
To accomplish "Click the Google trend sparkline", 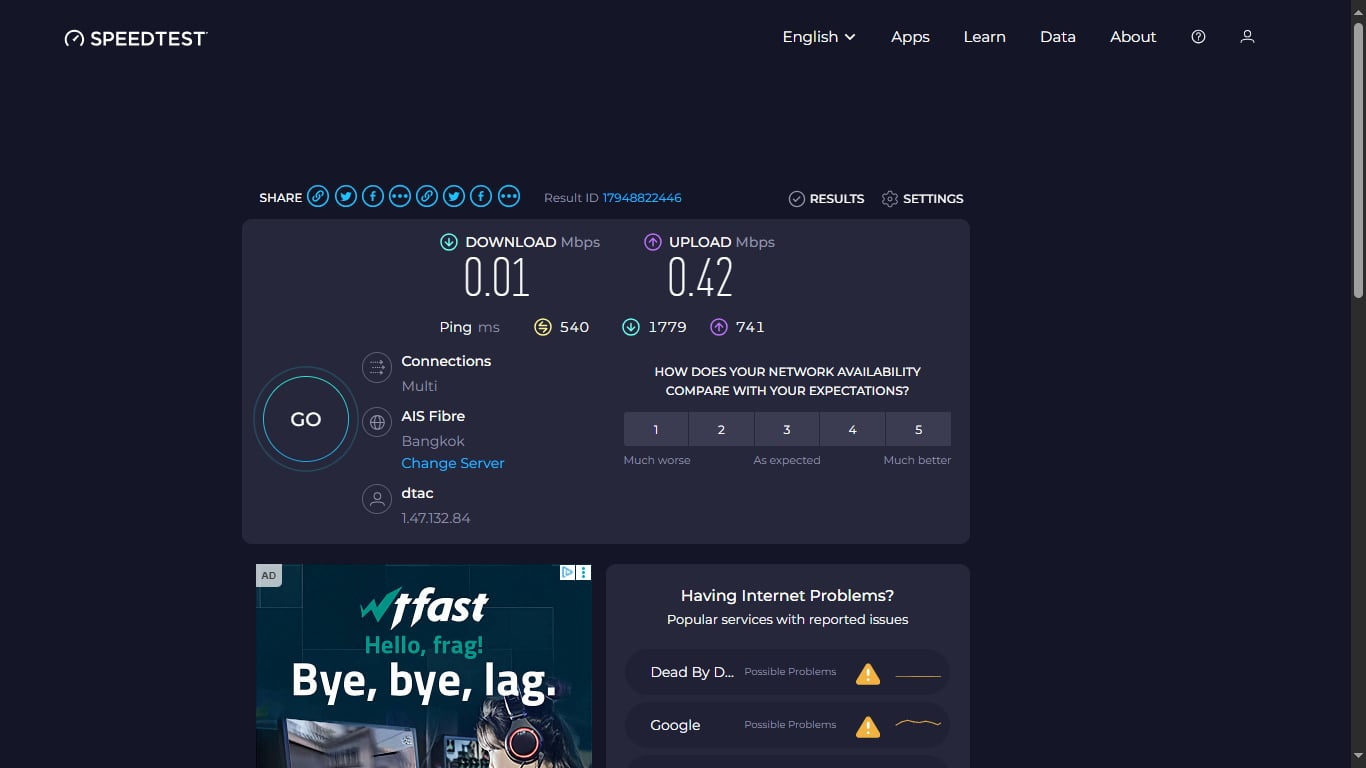I will click(x=918, y=722).
